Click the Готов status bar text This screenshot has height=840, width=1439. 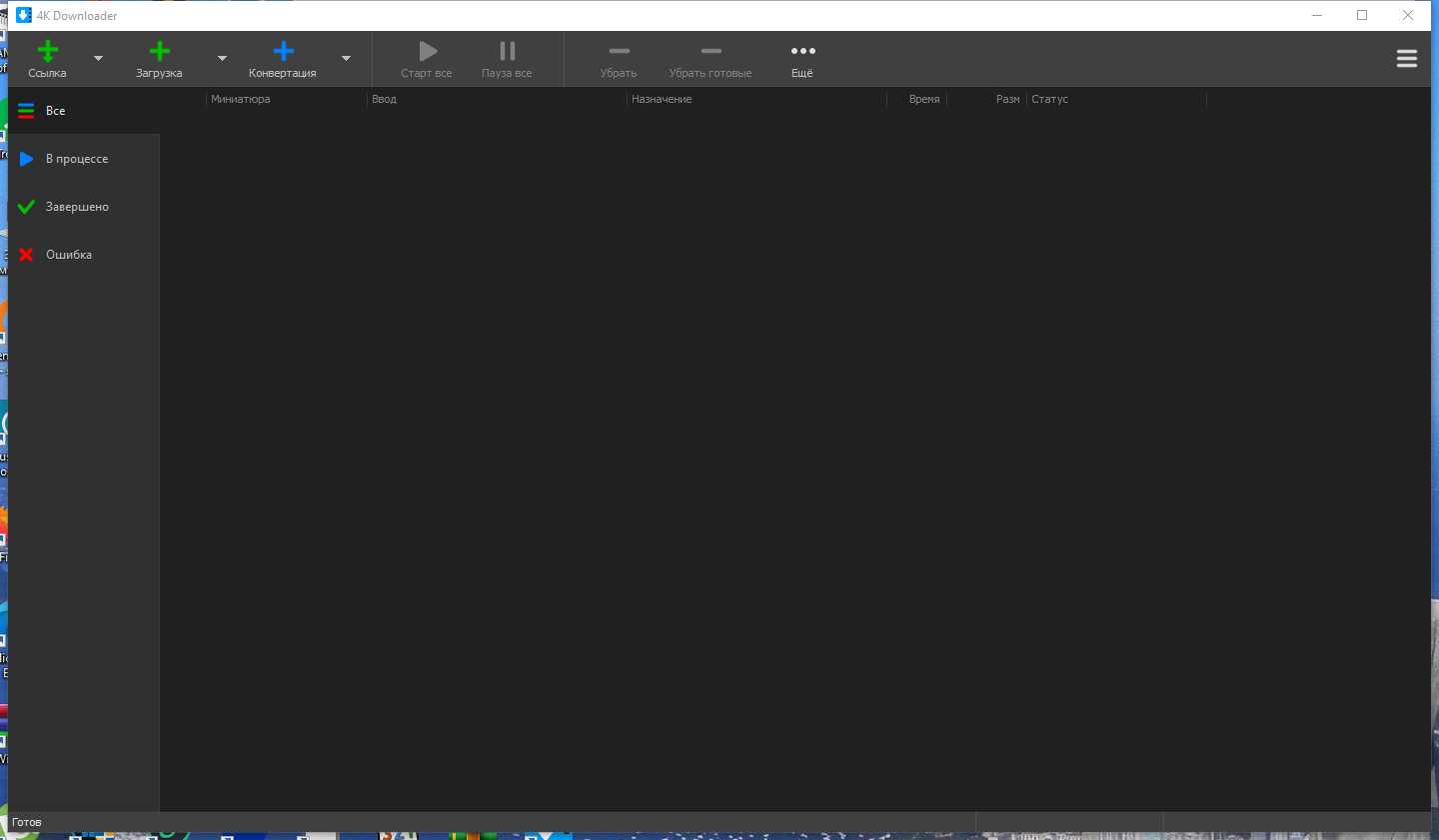[x=27, y=822]
